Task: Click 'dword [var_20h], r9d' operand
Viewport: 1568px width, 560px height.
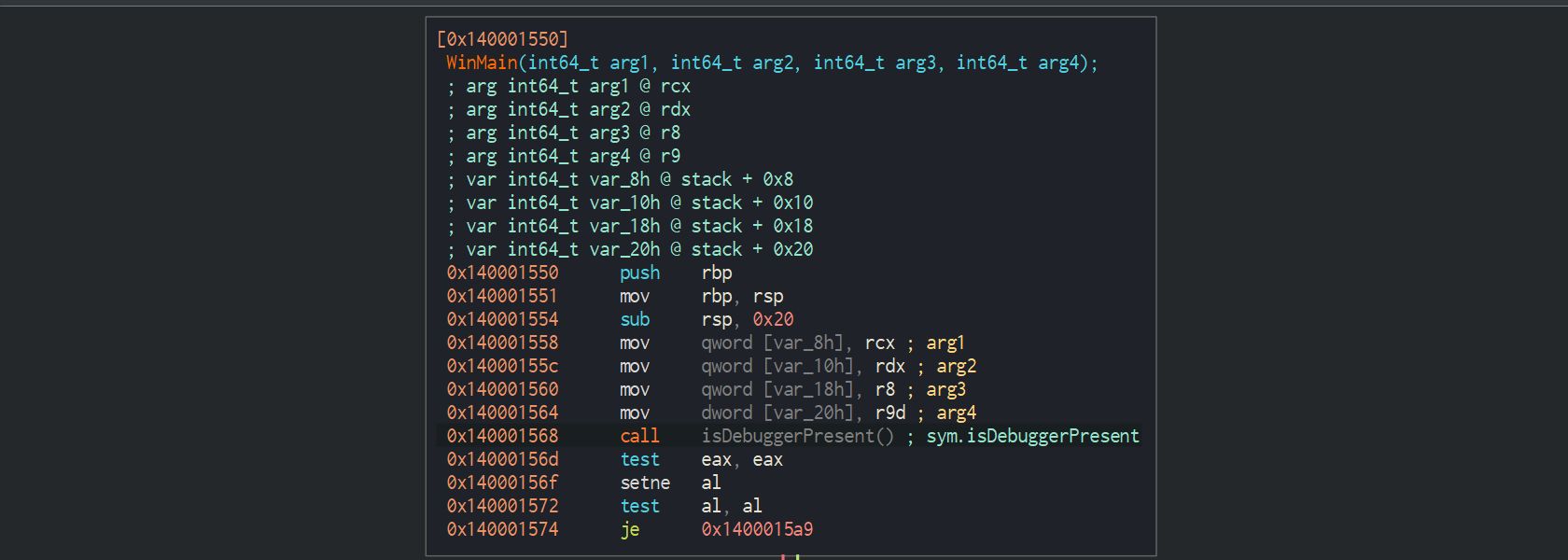Action: [804, 413]
